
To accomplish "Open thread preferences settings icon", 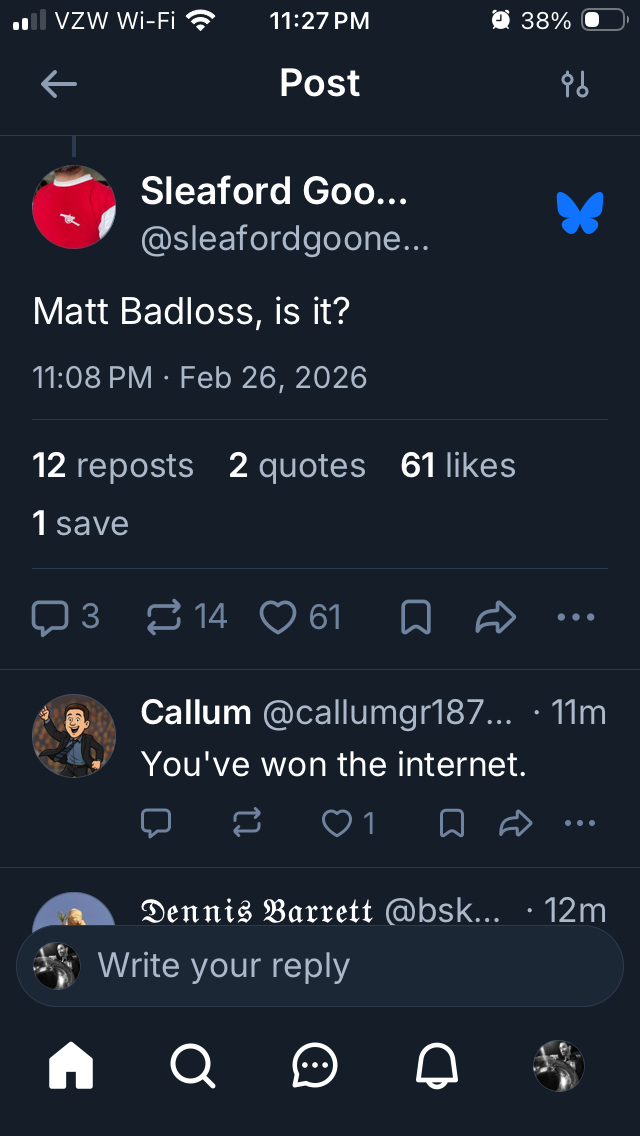I will point(575,84).
